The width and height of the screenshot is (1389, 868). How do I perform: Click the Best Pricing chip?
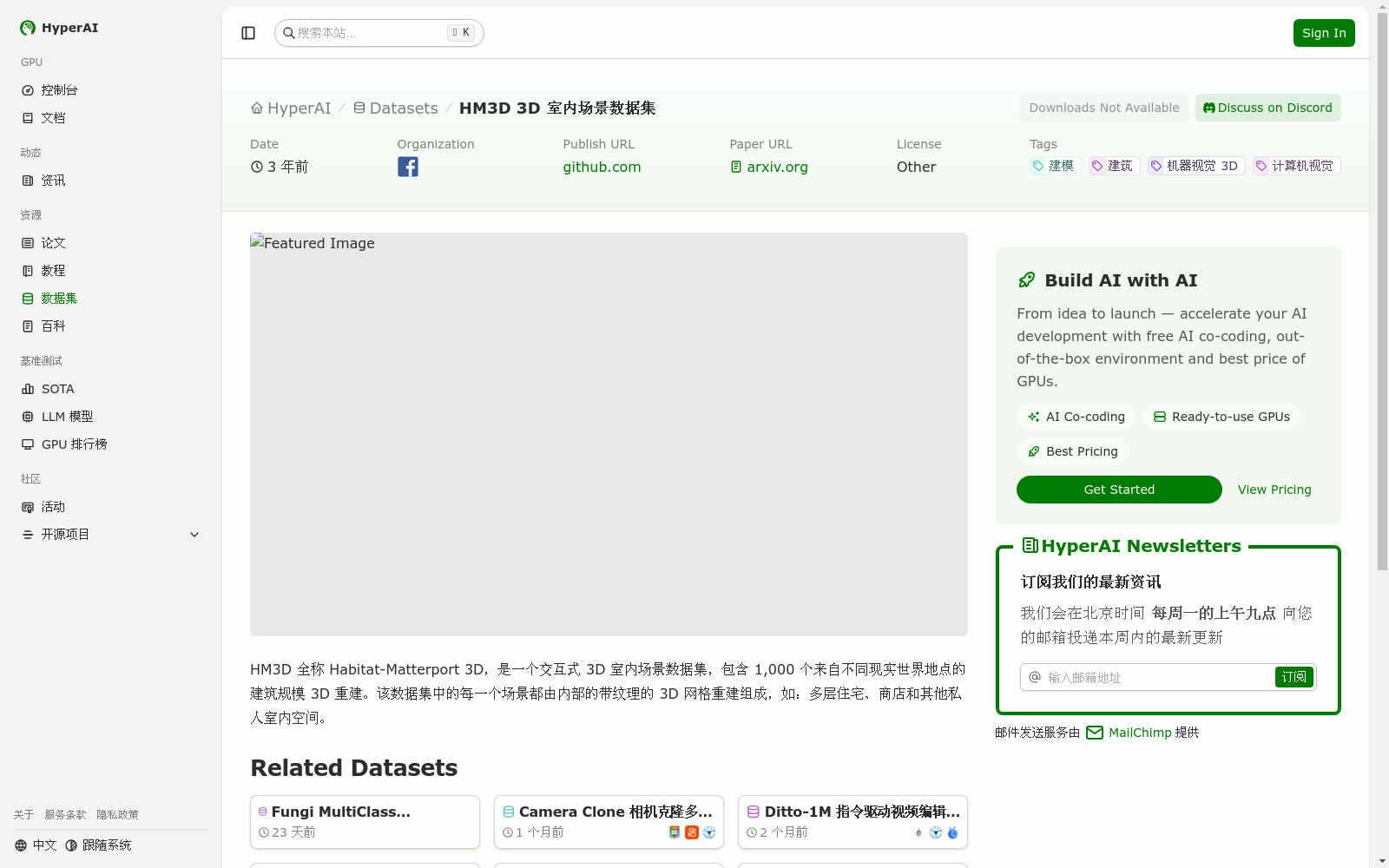tap(1072, 451)
